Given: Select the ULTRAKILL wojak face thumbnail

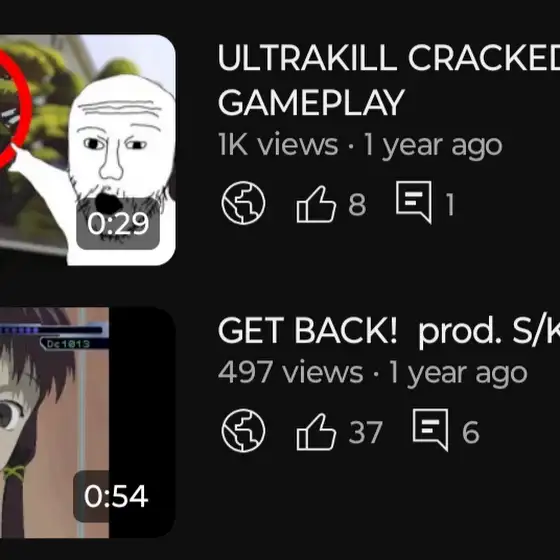Looking at the screenshot, I should click(x=88, y=150).
